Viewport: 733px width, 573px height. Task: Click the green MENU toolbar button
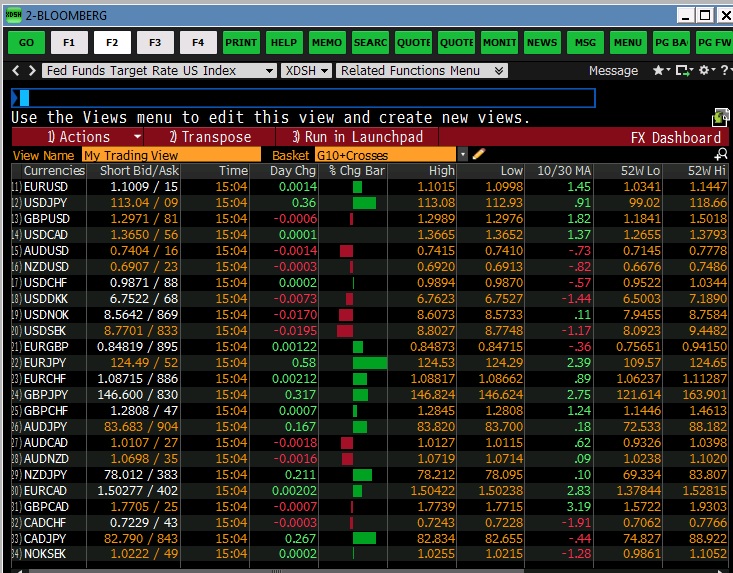tap(628, 43)
